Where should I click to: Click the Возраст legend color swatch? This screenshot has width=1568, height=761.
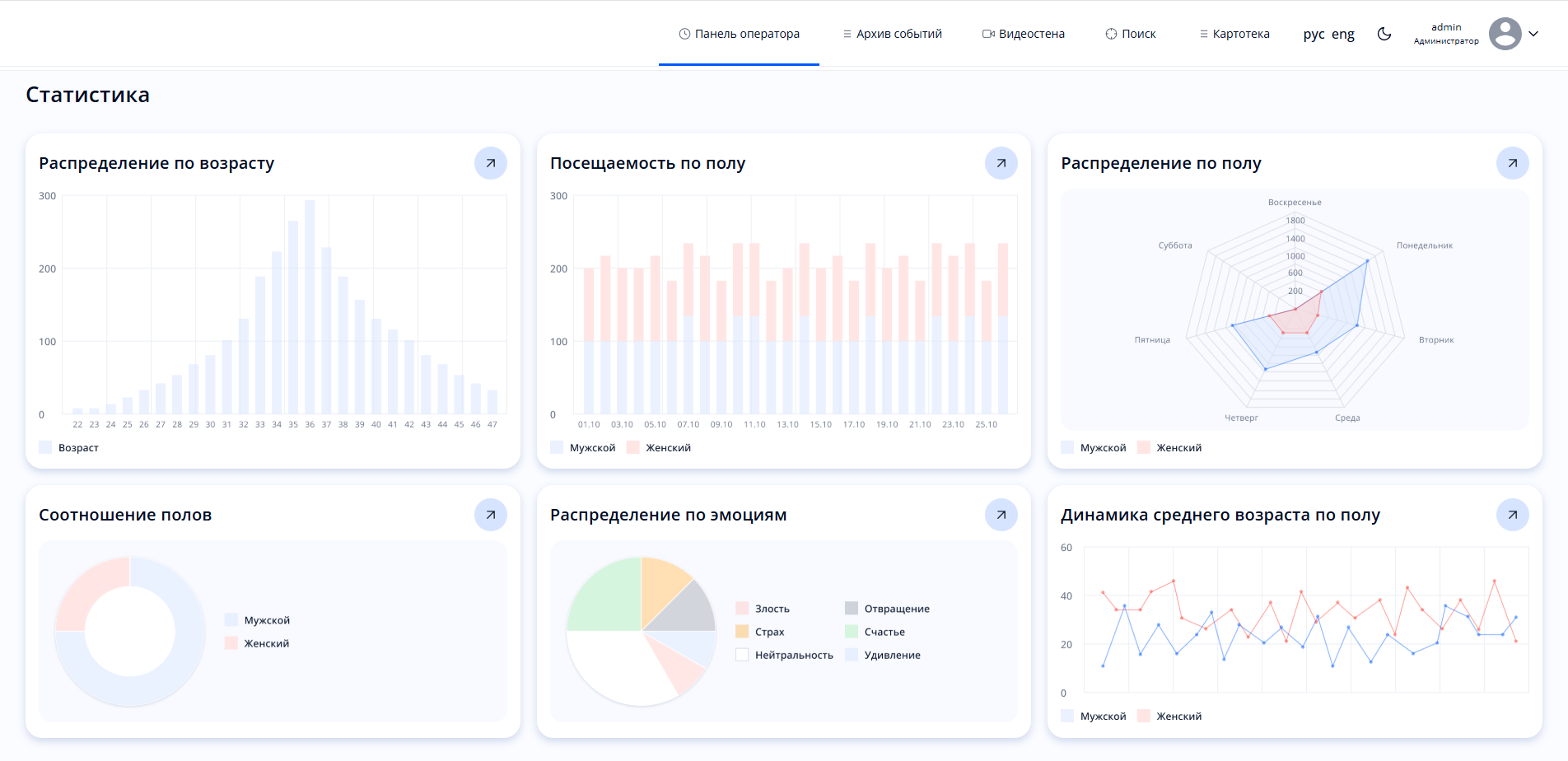click(x=45, y=448)
